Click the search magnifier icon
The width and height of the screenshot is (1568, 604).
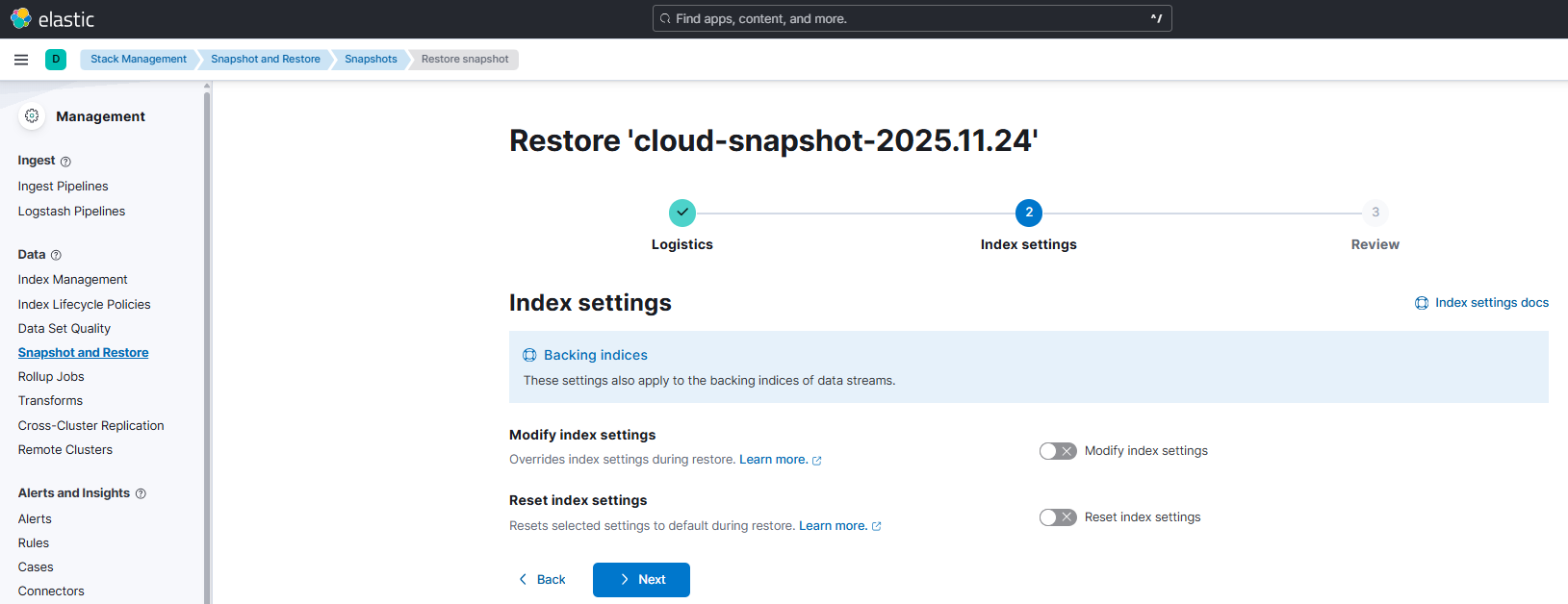click(665, 19)
